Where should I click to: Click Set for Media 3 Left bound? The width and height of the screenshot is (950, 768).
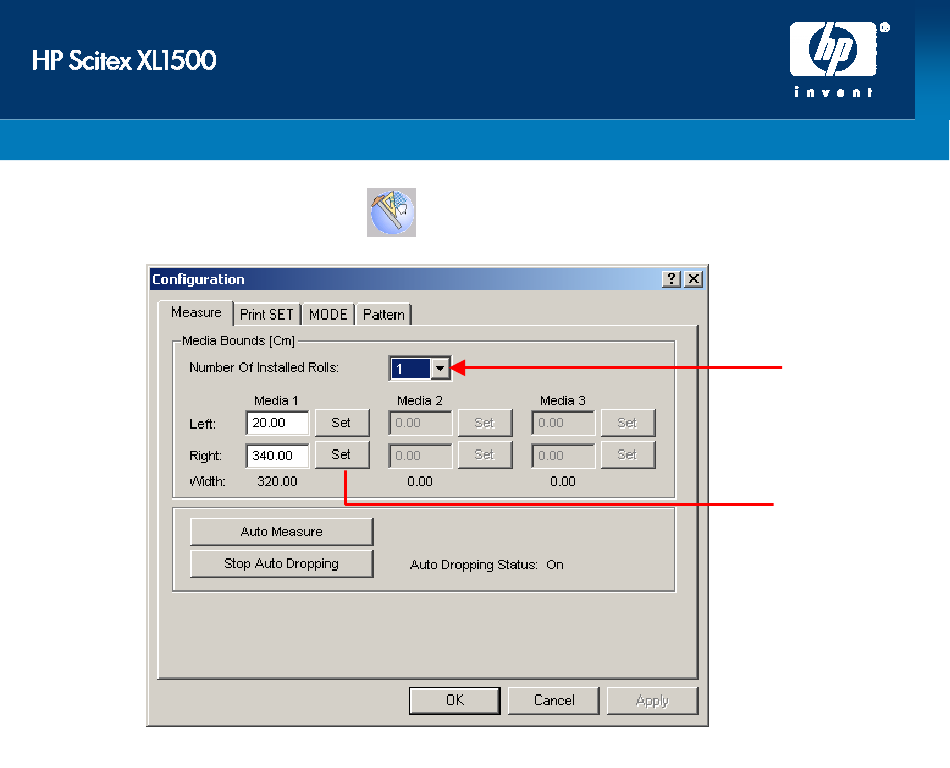628,423
